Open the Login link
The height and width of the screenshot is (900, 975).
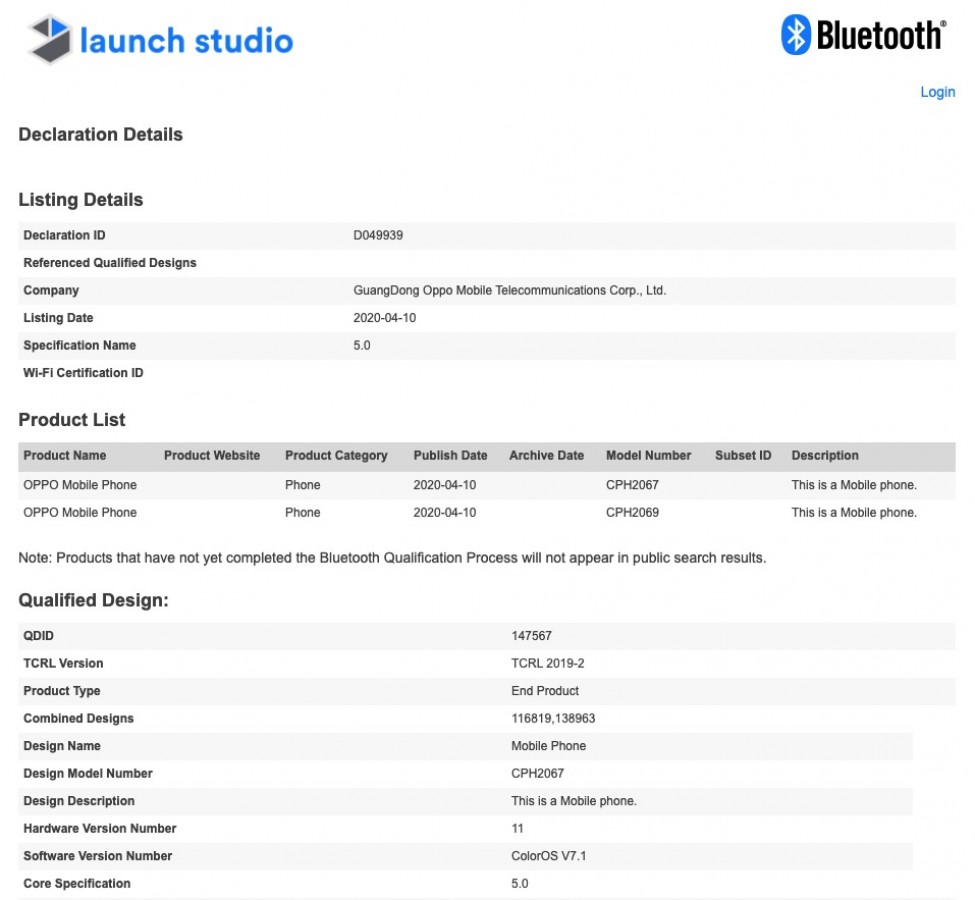click(937, 92)
